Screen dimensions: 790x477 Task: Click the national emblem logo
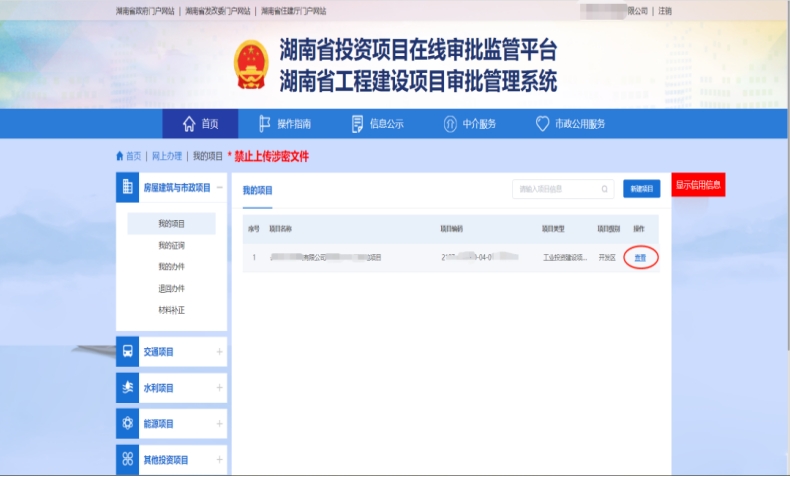251,64
